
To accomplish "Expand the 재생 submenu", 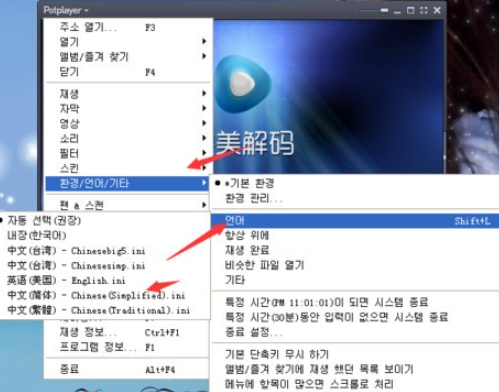I will point(128,94).
